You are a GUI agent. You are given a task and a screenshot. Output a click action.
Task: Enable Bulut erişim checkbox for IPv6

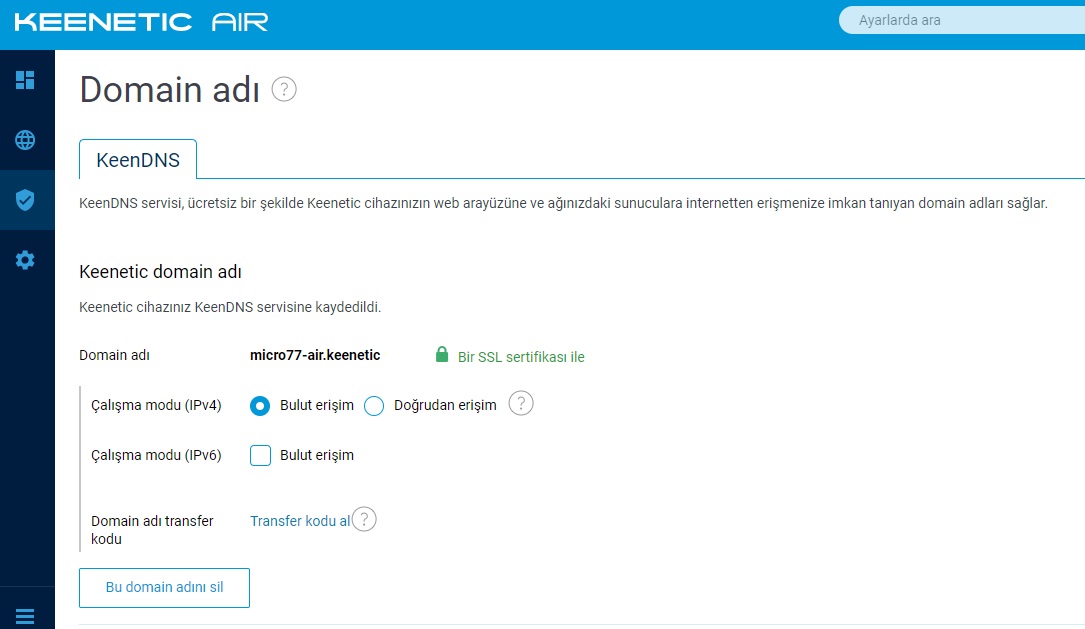click(260, 455)
